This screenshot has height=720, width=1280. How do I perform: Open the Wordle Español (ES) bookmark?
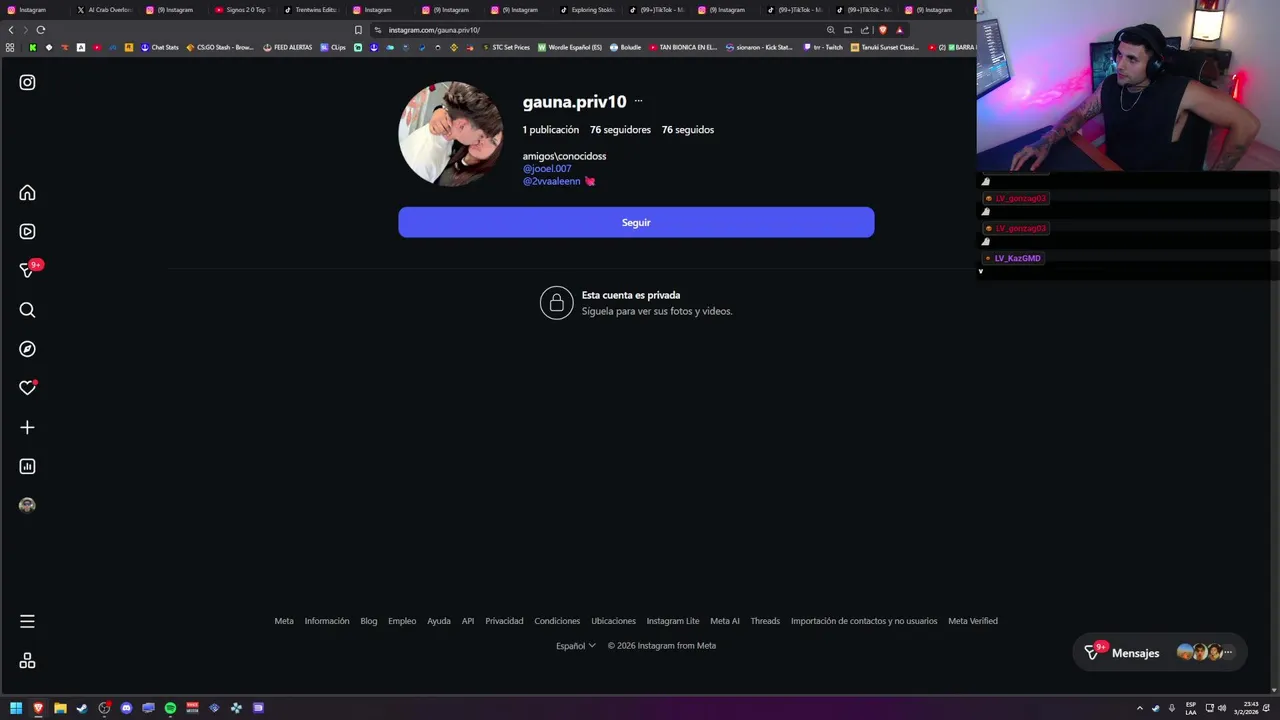click(x=570, y=47)
